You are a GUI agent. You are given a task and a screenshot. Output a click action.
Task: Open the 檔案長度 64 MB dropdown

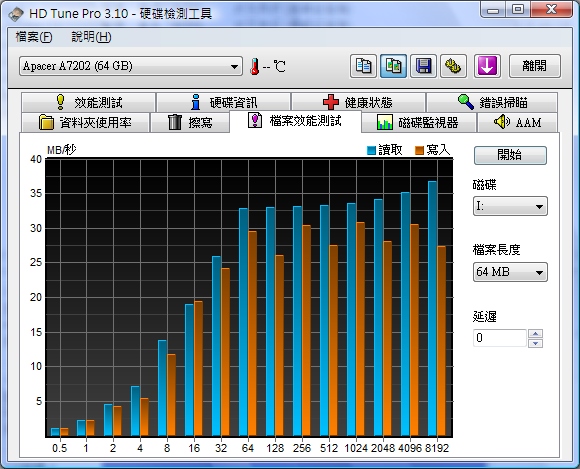coord(510,272)
